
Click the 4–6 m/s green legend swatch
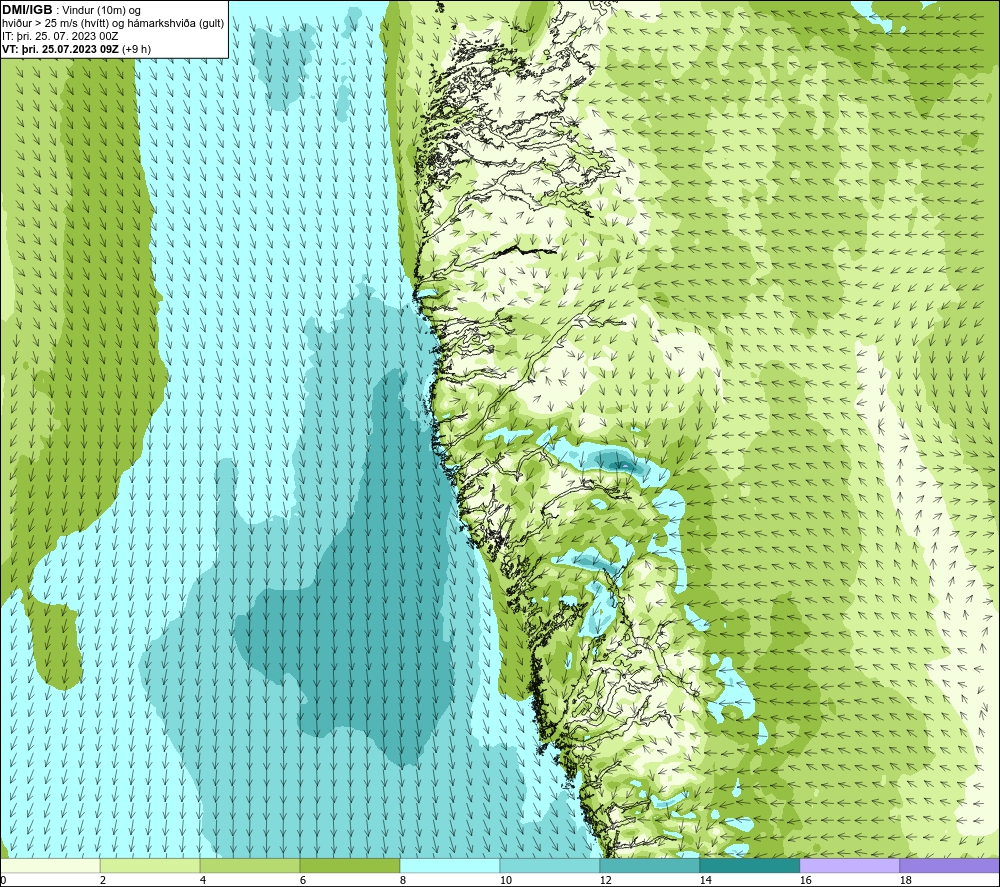(250, 865)
